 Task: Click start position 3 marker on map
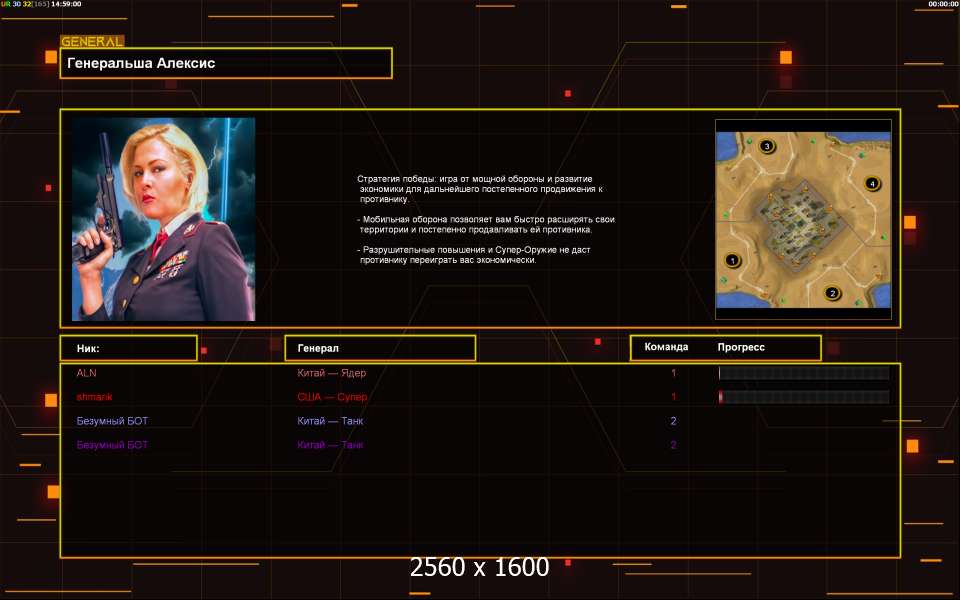click(x=767, y=146)
